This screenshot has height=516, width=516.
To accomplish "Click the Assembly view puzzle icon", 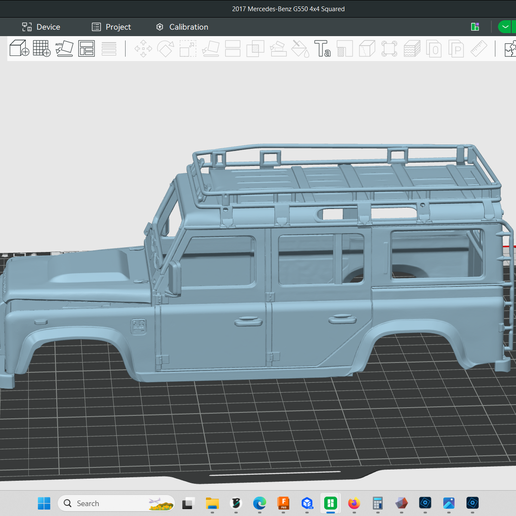I will coord(510,49).
